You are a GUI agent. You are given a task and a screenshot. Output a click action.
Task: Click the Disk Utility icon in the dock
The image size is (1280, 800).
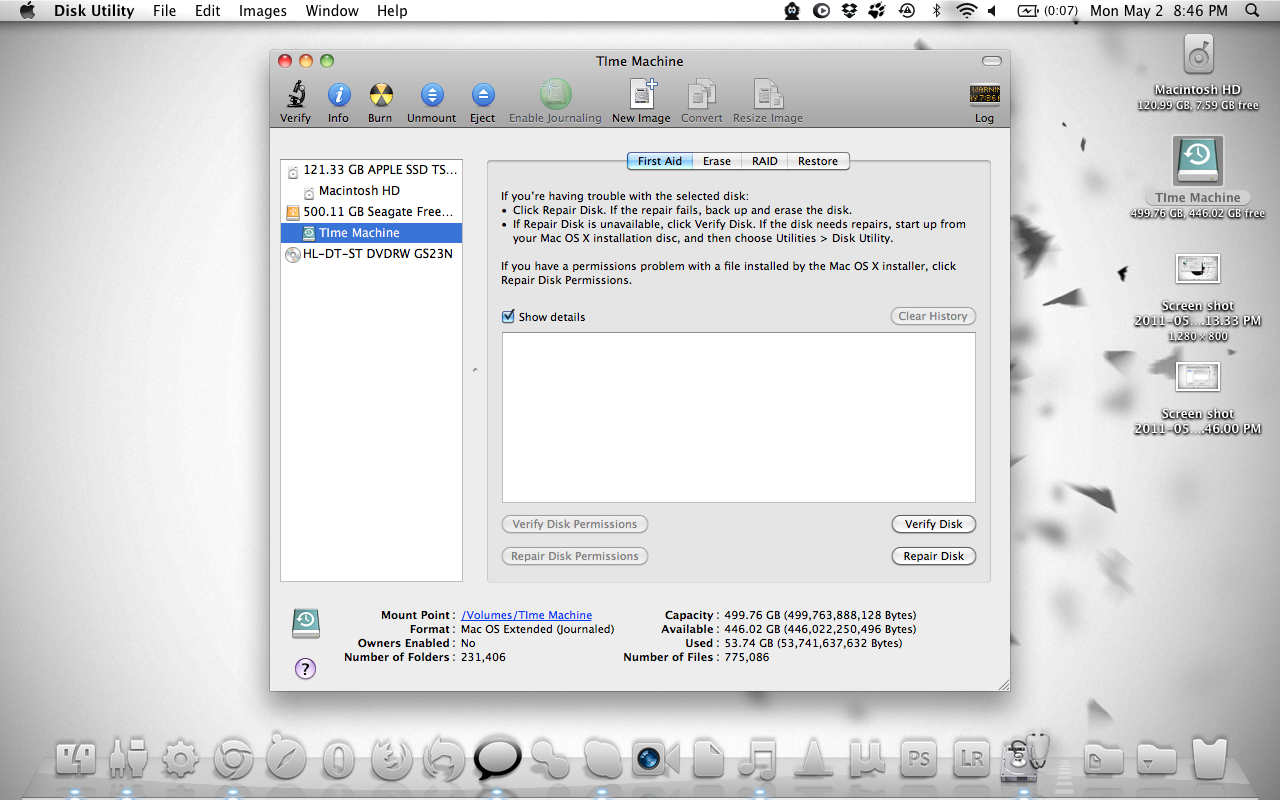(x=1026, y=757)
